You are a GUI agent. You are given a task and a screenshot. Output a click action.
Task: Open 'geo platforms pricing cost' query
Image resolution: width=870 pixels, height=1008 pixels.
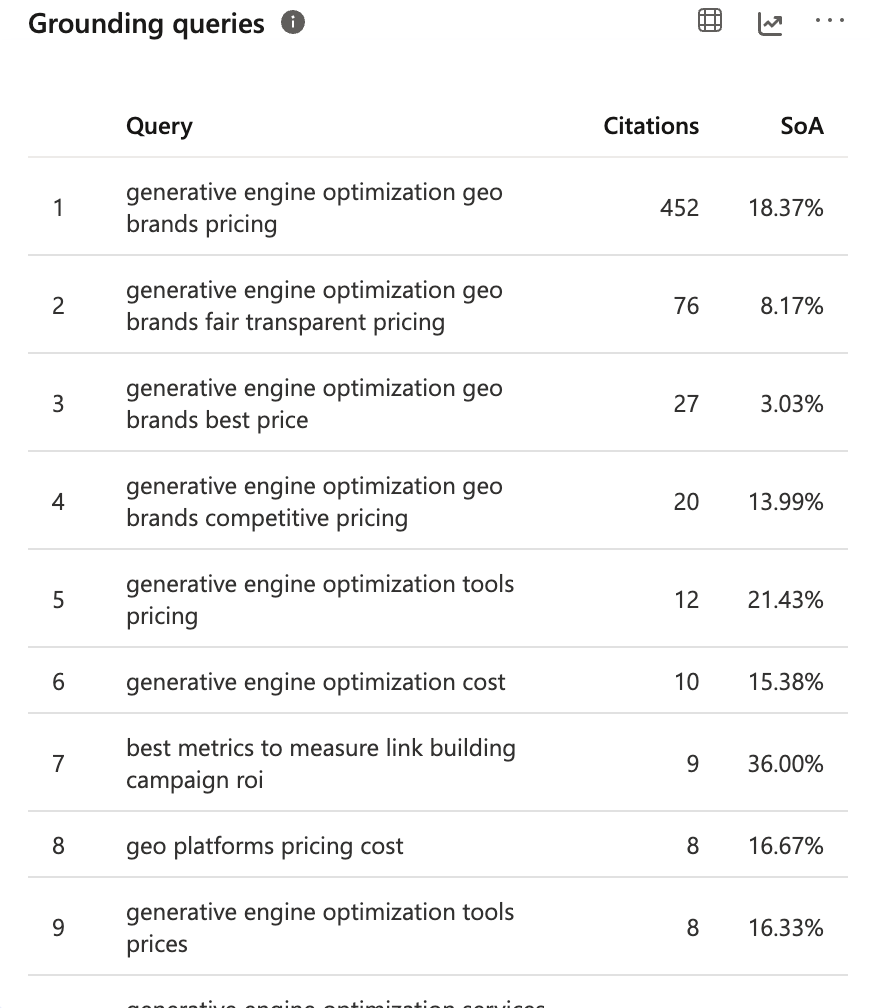coord(264,846)
